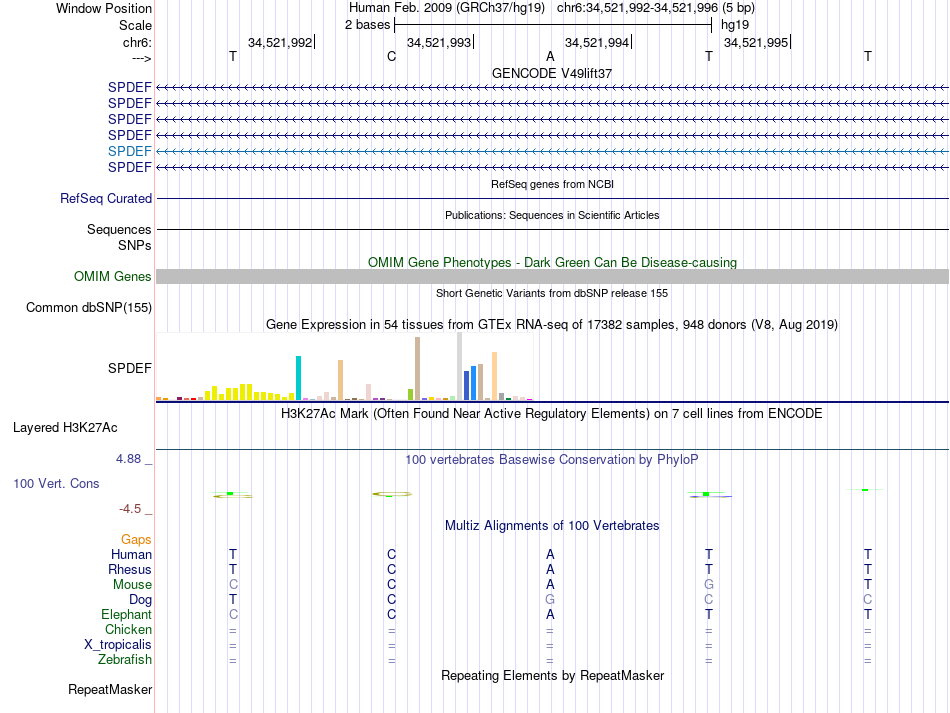Click the Scale label
Viewport: 950px width, 713px height.
click(x=136, y=25)
